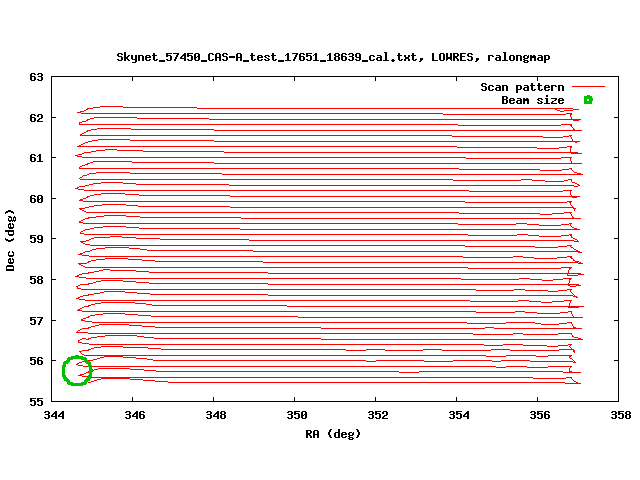Click the x-axis tick label 358
This screenshot has height=480, width=640.
[620, 415]
